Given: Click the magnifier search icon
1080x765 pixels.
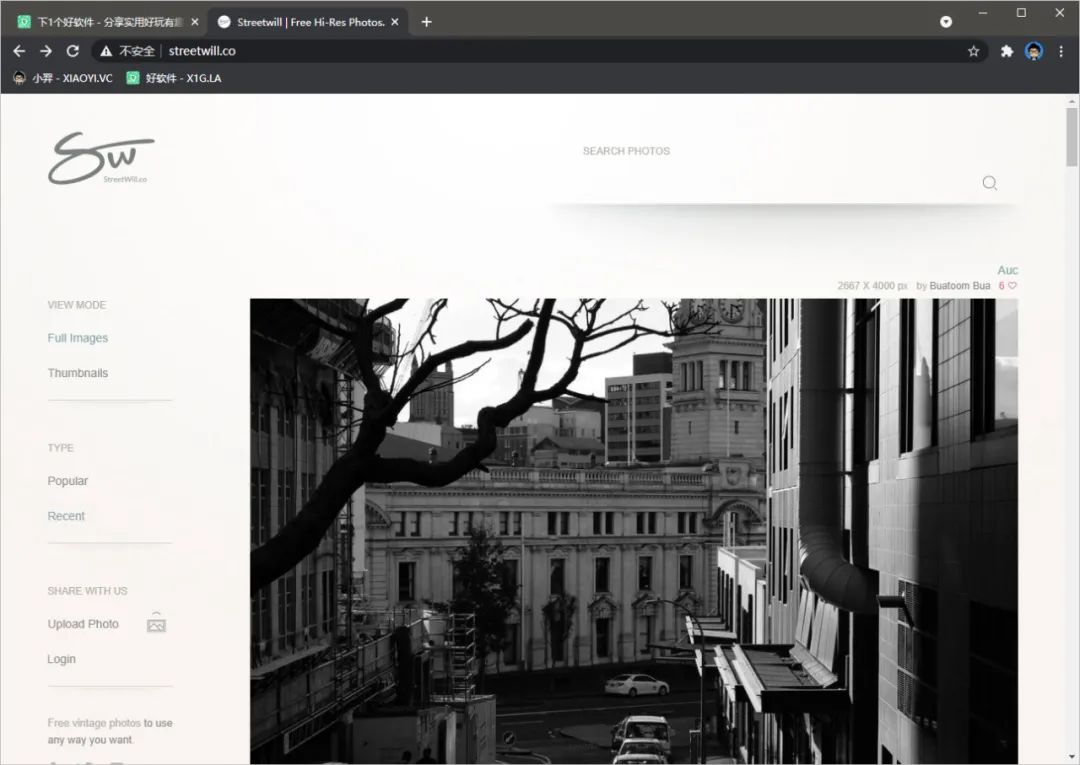Looking at the screenshot, I should coord(990,182).
